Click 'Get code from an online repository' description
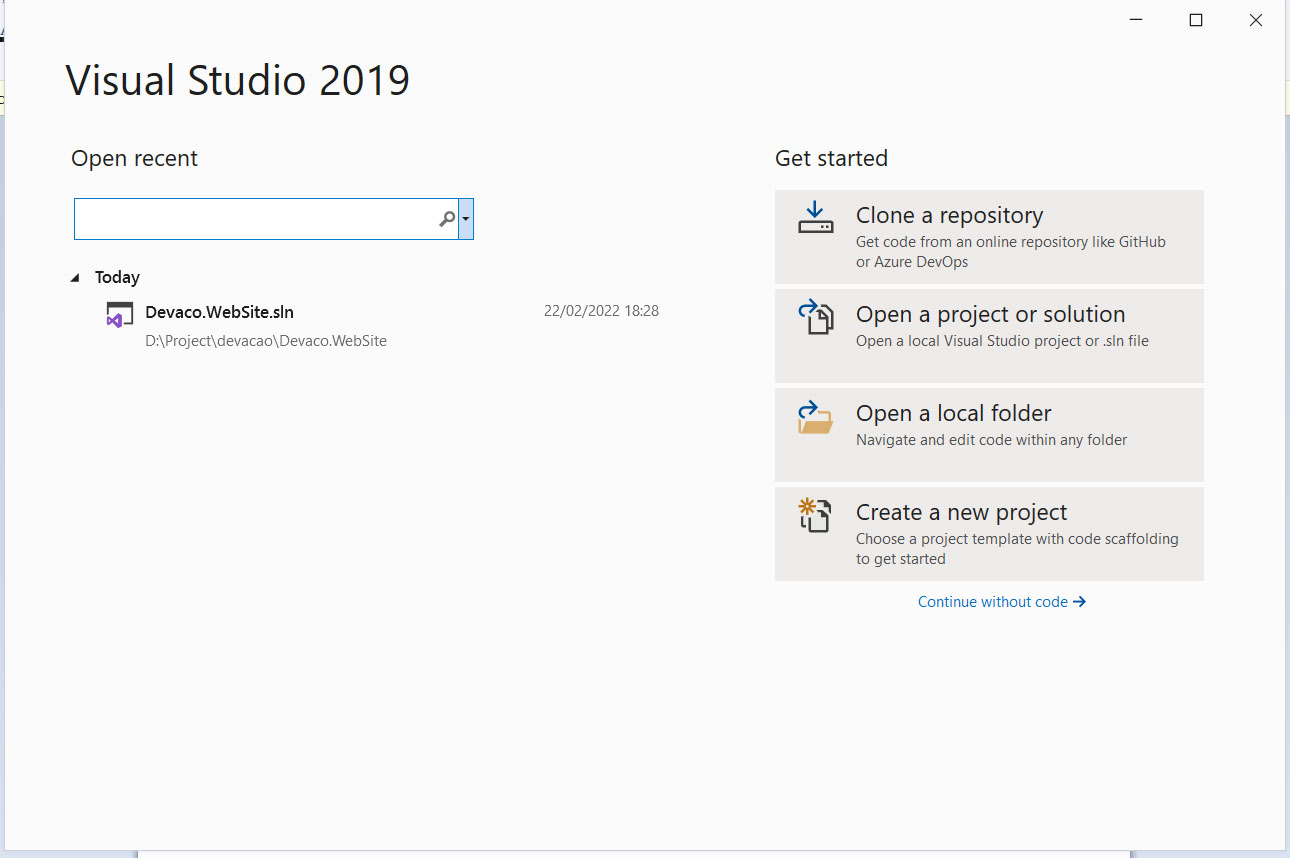Image resolution: width=1290 pixels, height=858 pixels. pos(1011,252)
